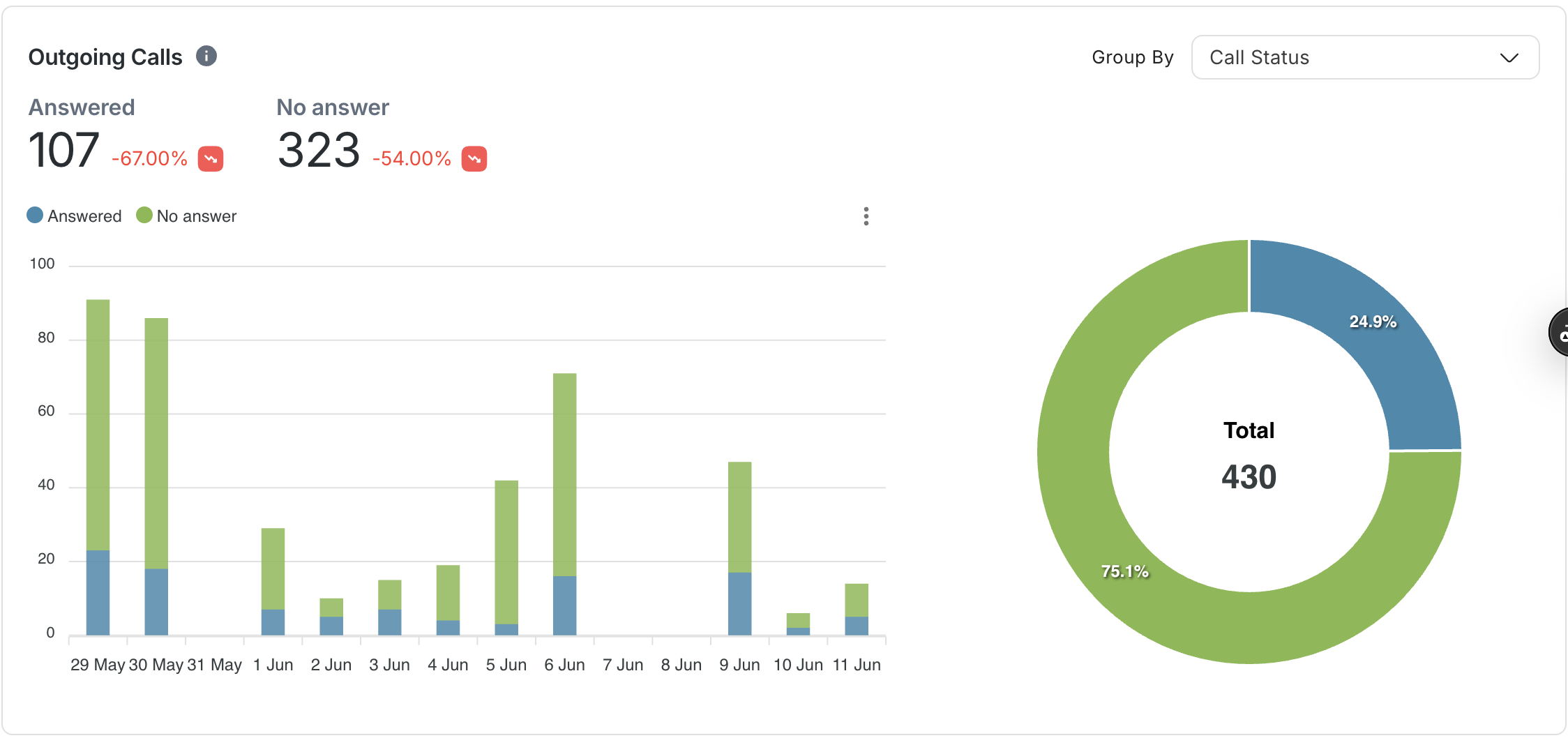This screenshot has width=1568, height=738.
Task: Click the 6 Jun green No answer bar
Action: click(x=564, y=474)
